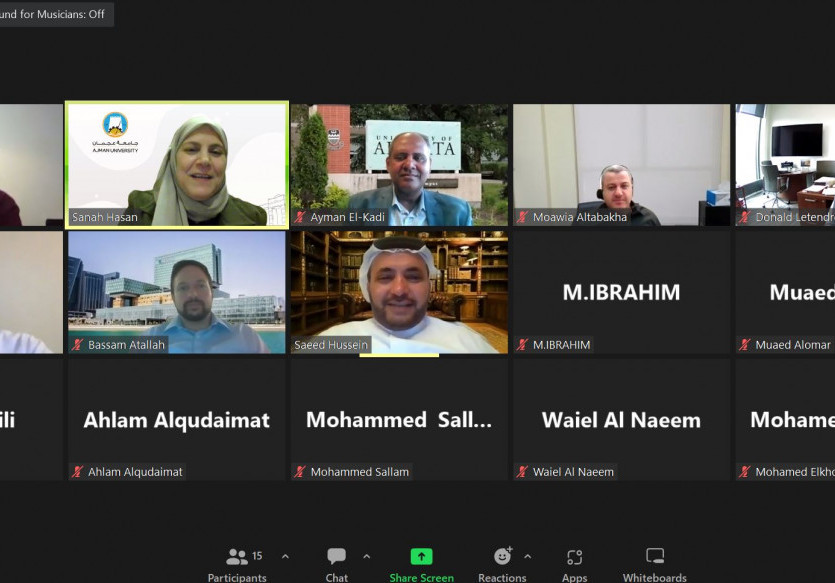Viewport: 835px width, 583px height.
Task: Expand the arrow next to Participants
Action: point(285,556)
